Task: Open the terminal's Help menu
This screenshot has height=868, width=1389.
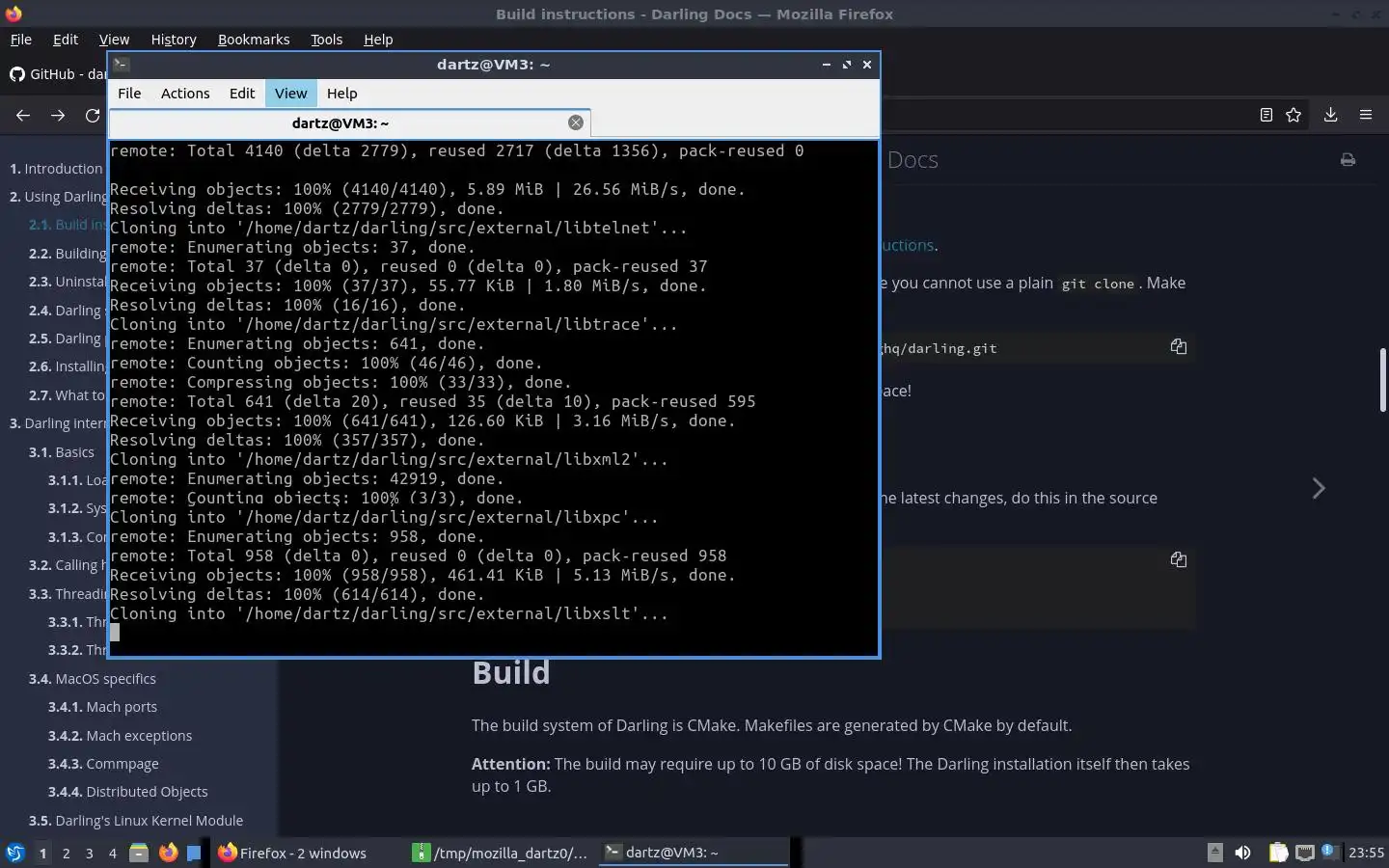Action: pyautogui.click(x=341, y=94)
